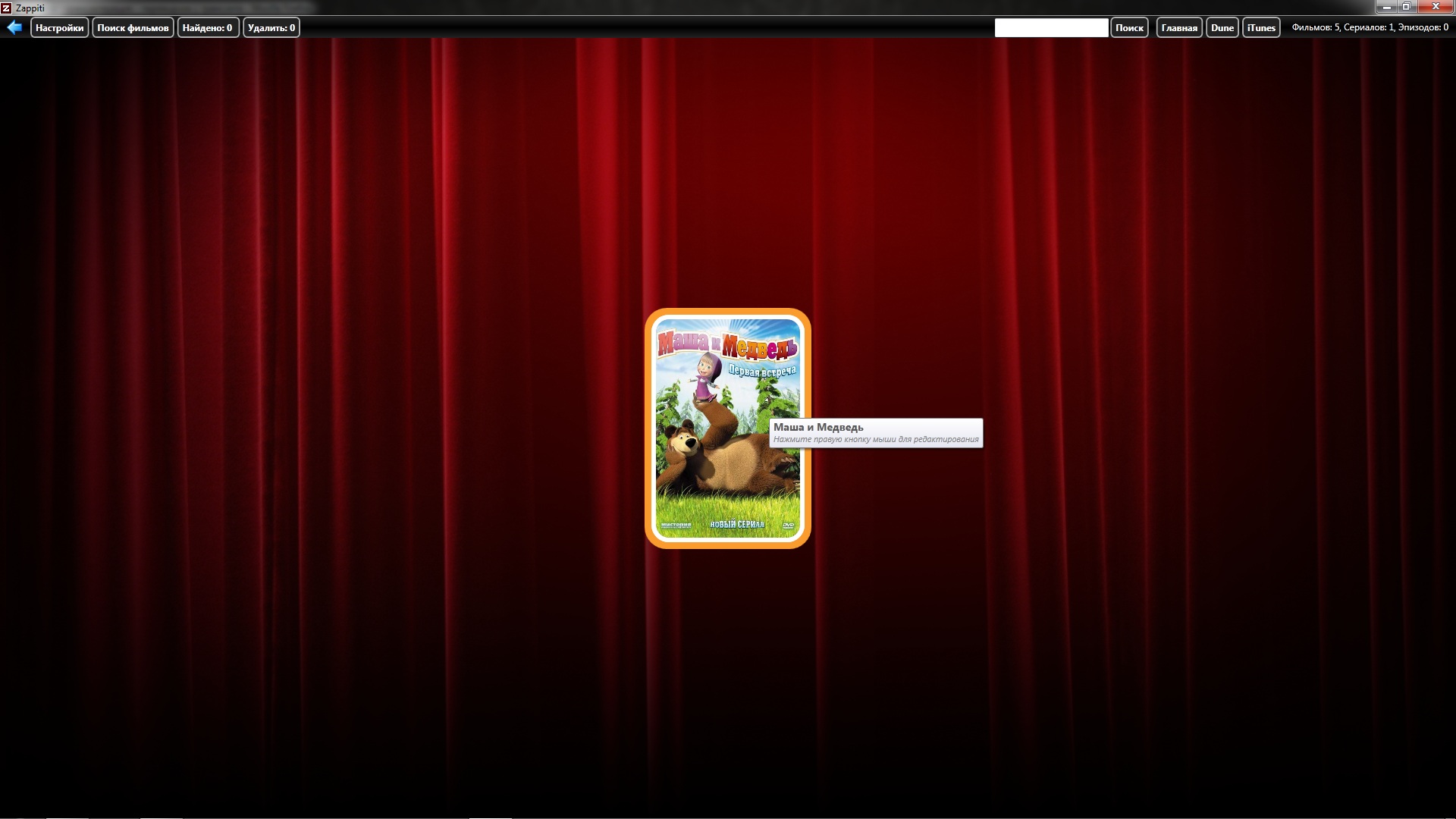The height and width of the screenshot is (819, 1456).
Task: Minimize the Zappiti window
Action: coord(1386,7)
